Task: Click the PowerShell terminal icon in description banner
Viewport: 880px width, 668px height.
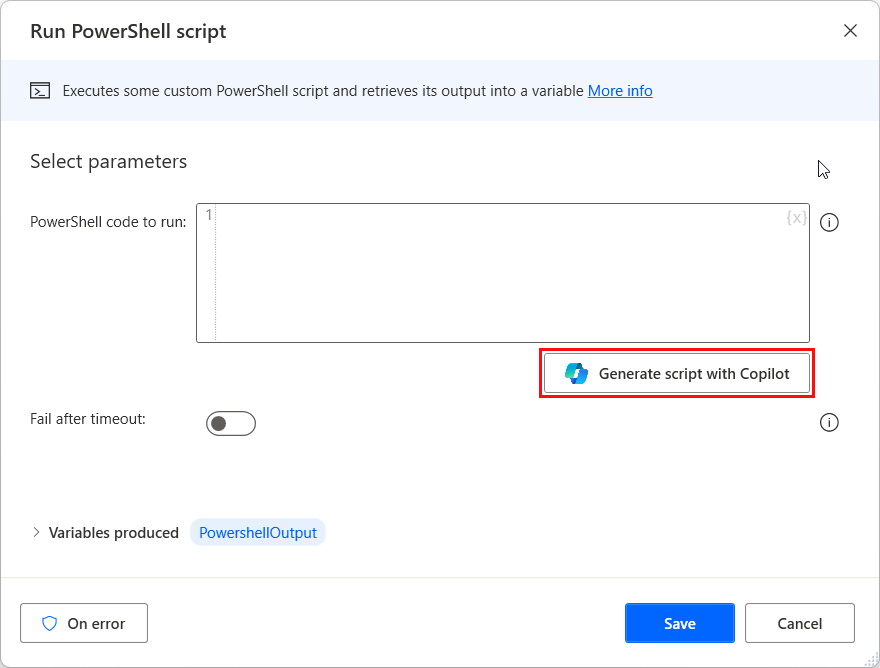Action: coord(40,90)
